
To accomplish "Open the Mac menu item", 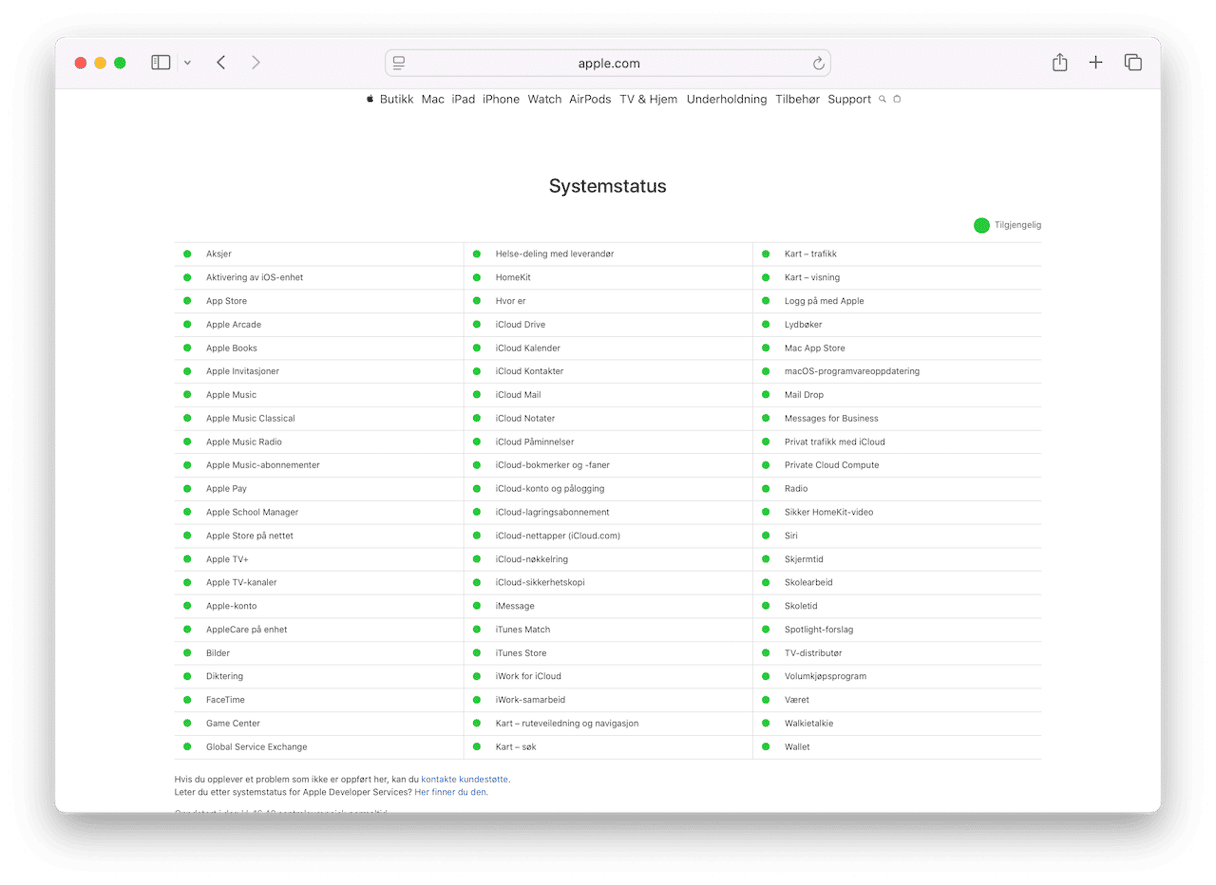I will pyautogui.click(x=432, y=99).
